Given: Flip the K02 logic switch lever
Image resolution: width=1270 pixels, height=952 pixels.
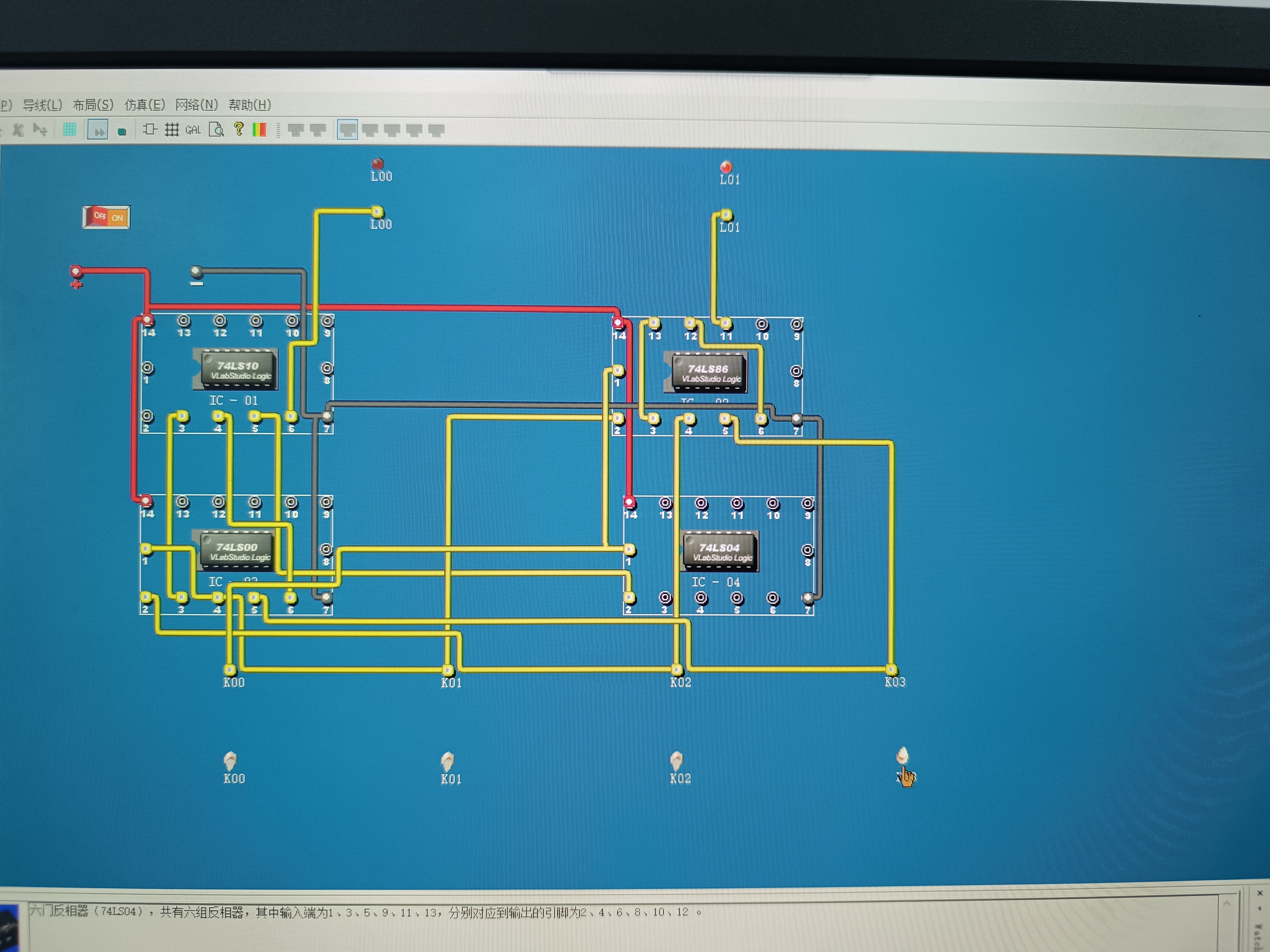Looking at the screenshot, I should point(677,761).
